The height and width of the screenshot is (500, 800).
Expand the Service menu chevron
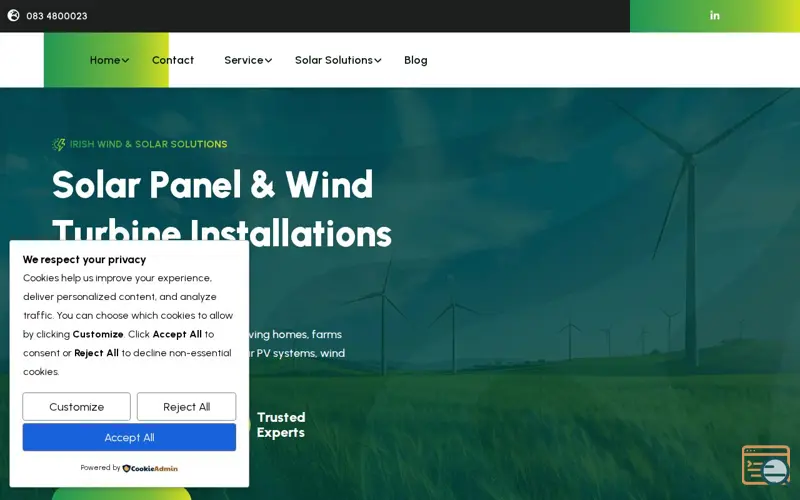click(268, 60)
